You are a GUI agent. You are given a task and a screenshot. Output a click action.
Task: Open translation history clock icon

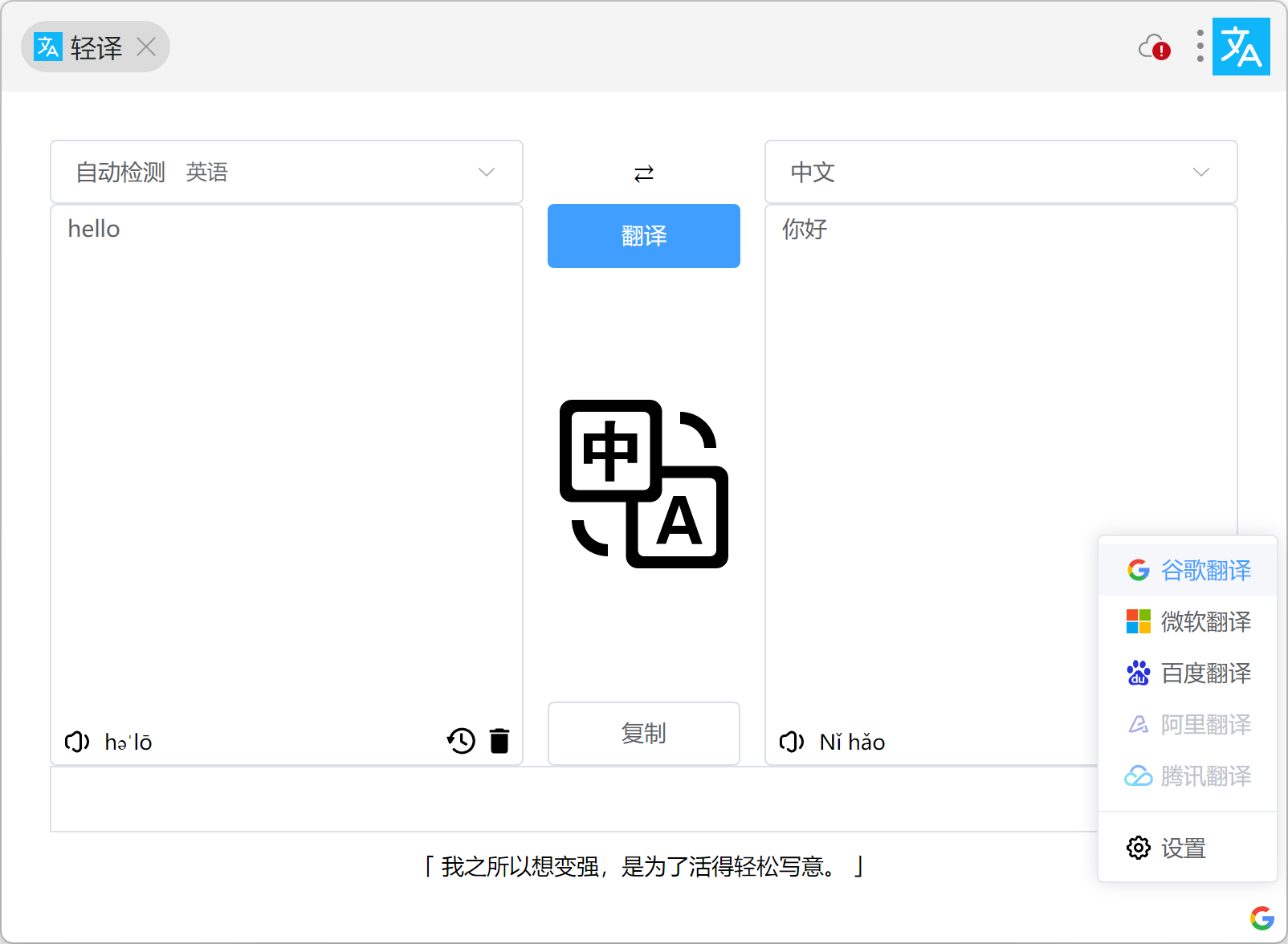pos(461,741)
